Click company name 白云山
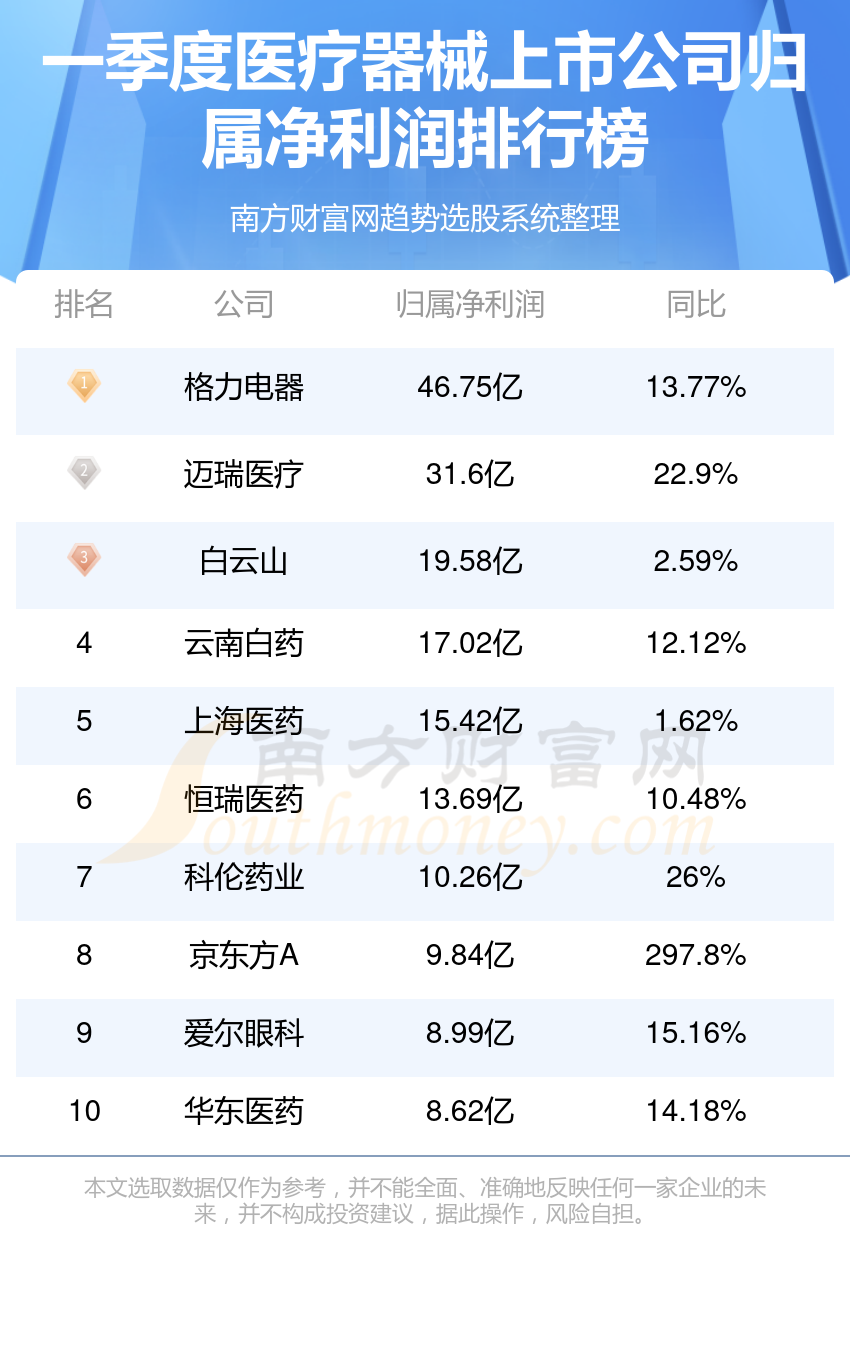The height and width of the screenshot is (1350, 850). (244, 561)
